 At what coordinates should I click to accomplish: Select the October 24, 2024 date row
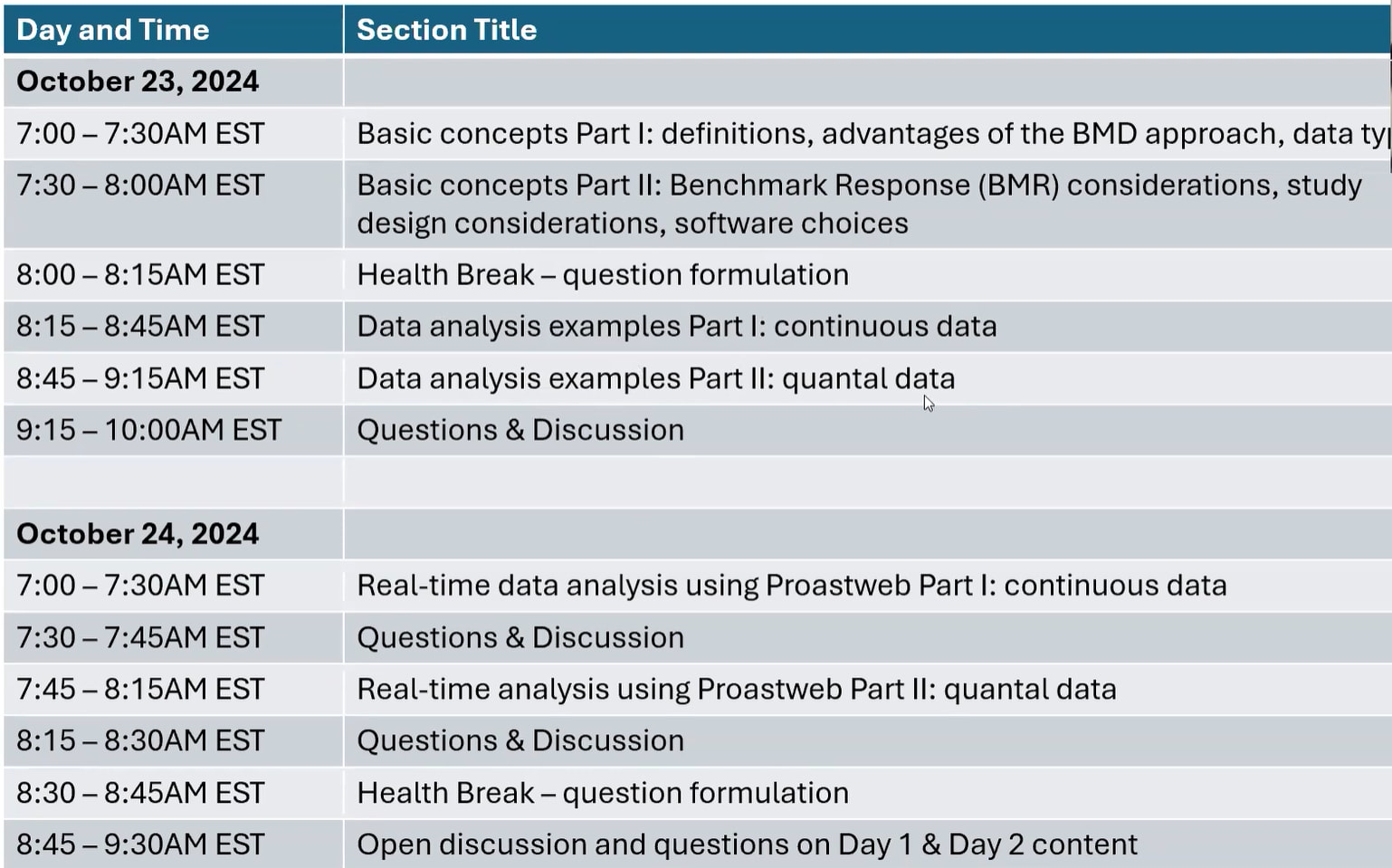(x=138, y=534)
